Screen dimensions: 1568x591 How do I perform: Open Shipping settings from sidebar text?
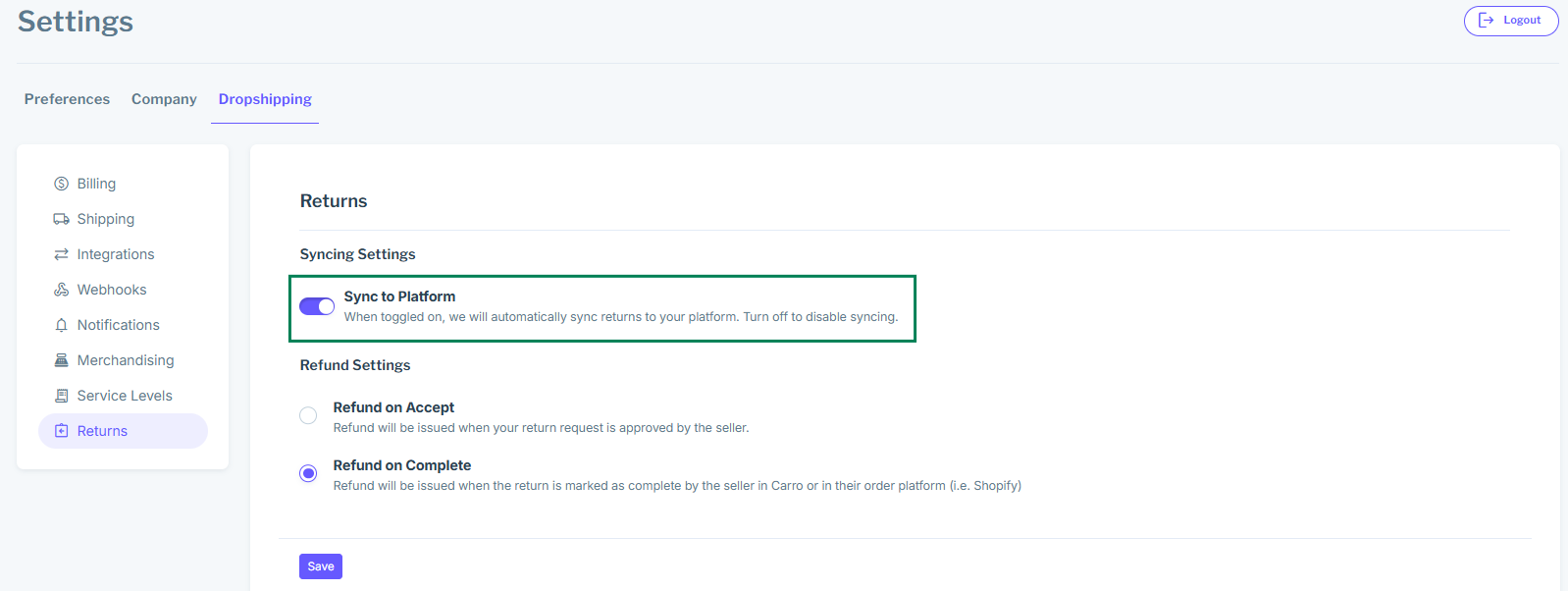coord(106,219)
